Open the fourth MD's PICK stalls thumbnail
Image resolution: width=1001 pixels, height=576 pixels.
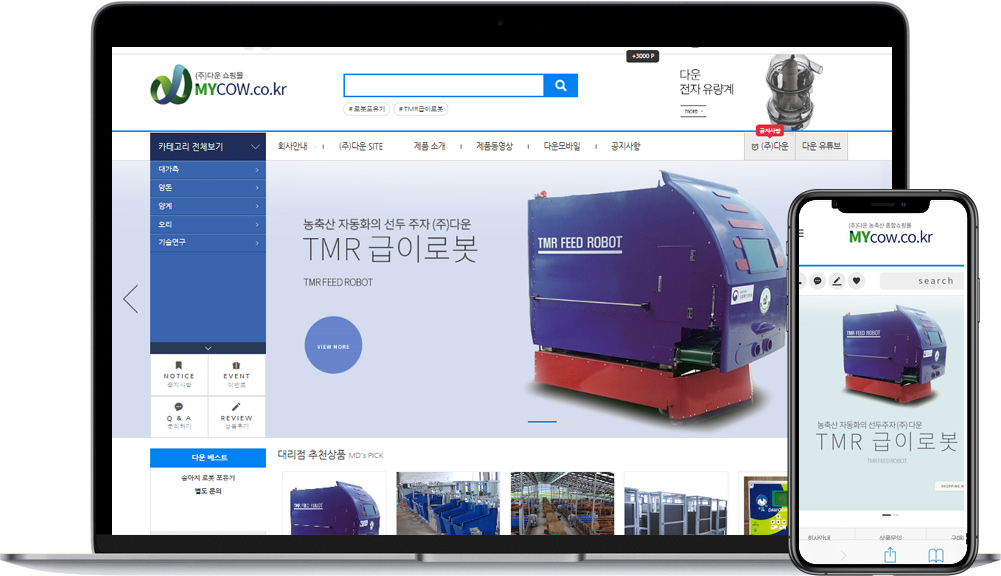(x=676, y=503)
